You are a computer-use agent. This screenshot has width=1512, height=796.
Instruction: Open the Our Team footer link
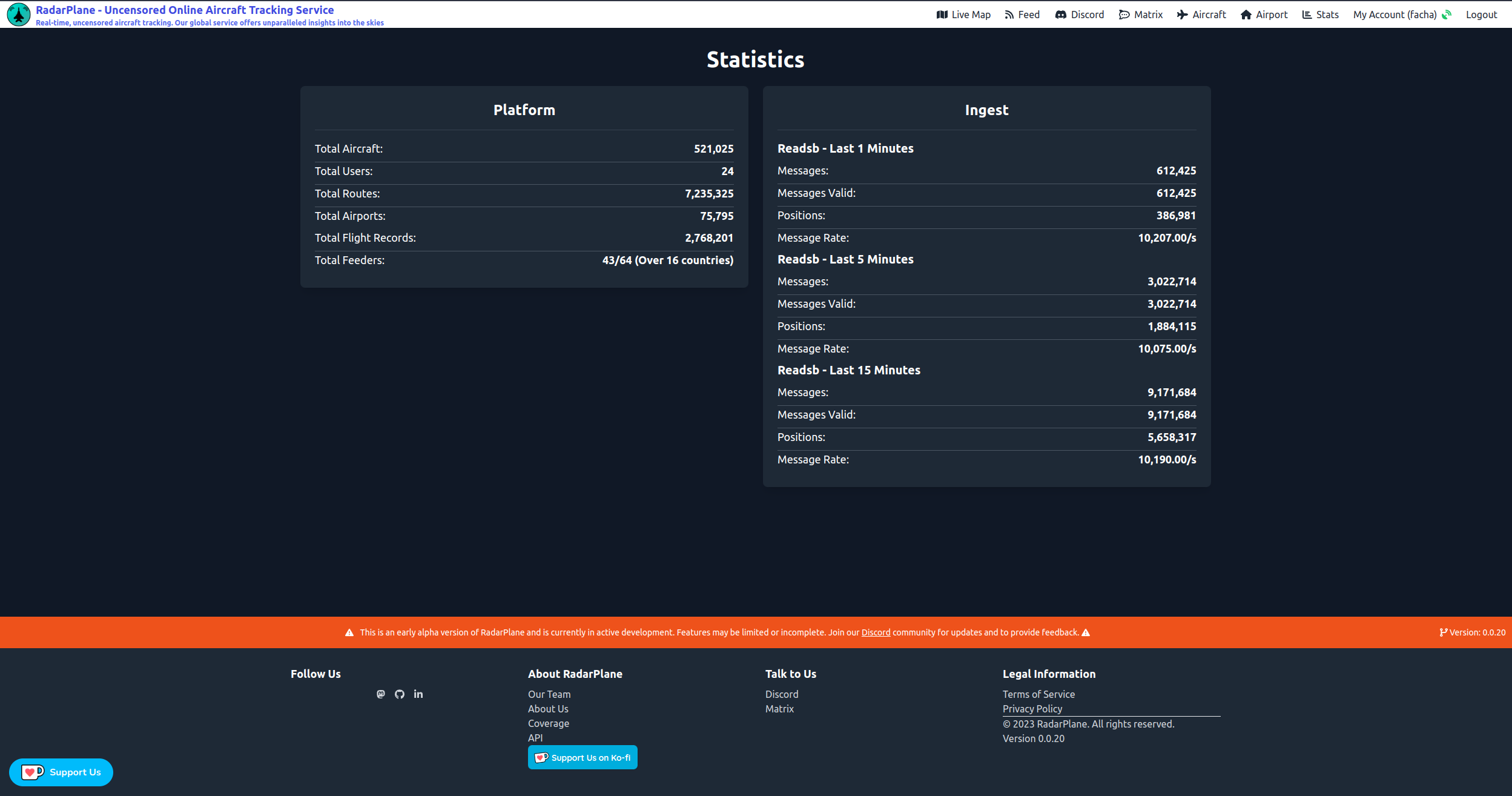pyautogui.click(x=549, y=694)
